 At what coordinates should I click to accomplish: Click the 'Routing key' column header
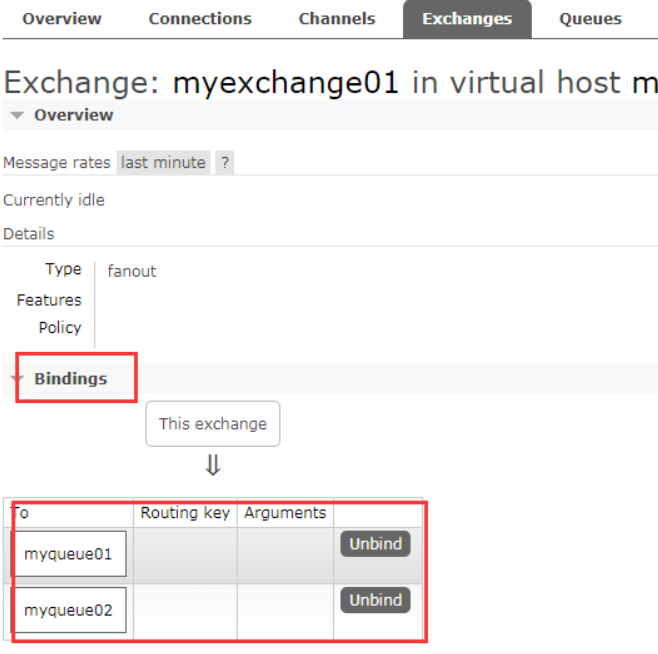coord(185,513)
